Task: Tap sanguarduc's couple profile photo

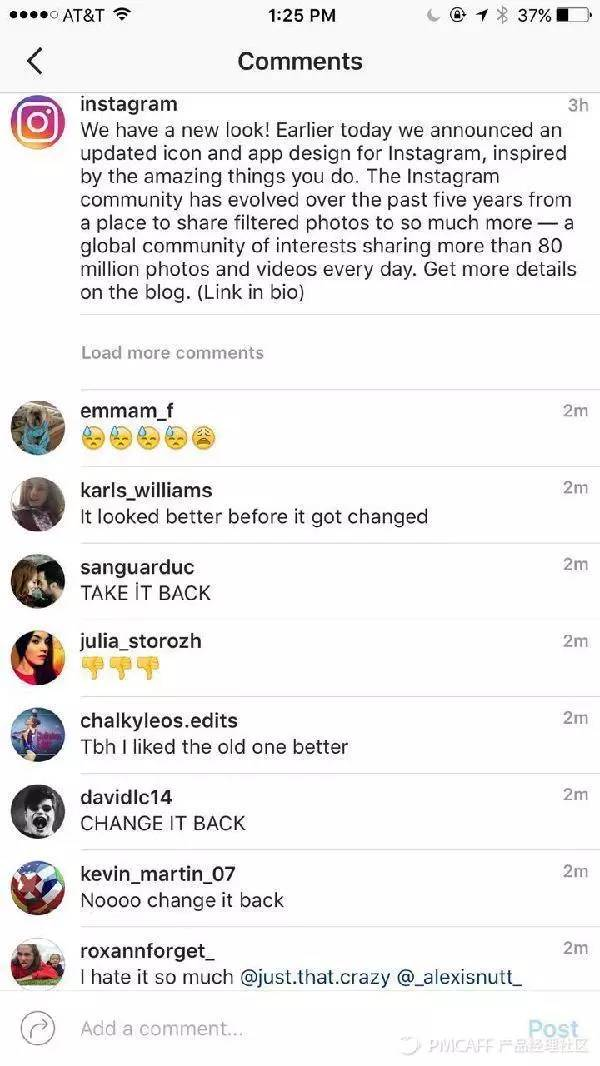Action: point(38,581)
